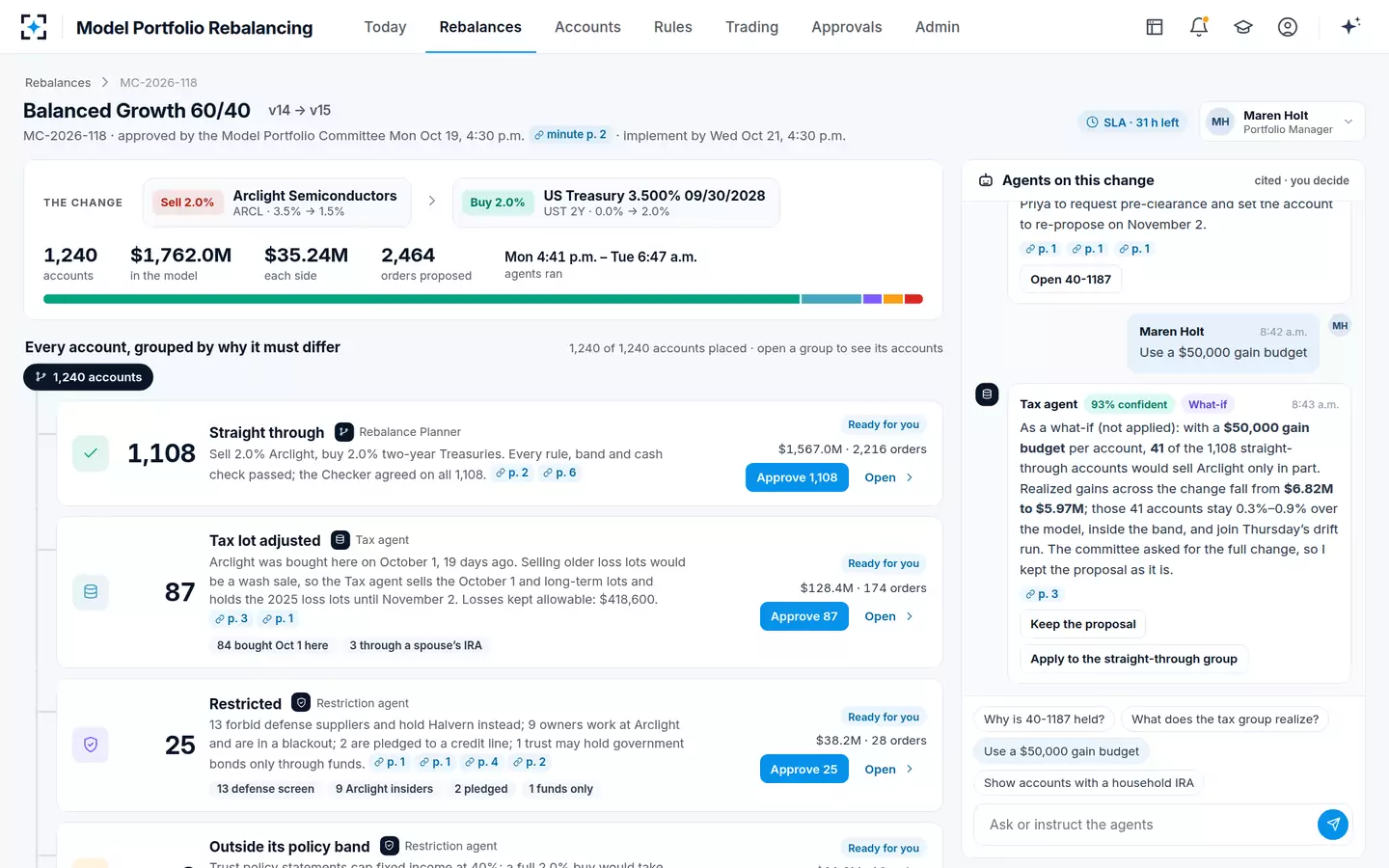Image resolution: width=1389 pixels, height=868 pixels.
Task: Click the app logo icon
Action: tap(34, 27)
